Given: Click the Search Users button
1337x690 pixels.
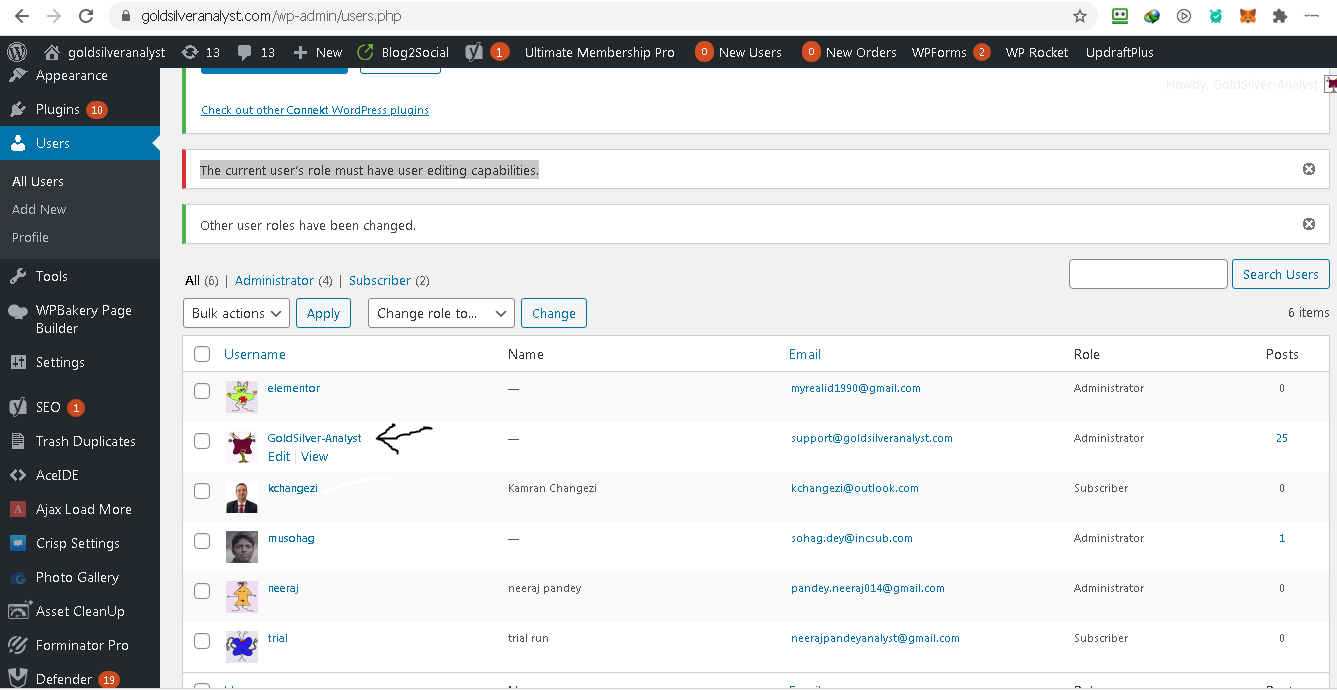Looking at the screenshot, I should [x=1281, y=274].
